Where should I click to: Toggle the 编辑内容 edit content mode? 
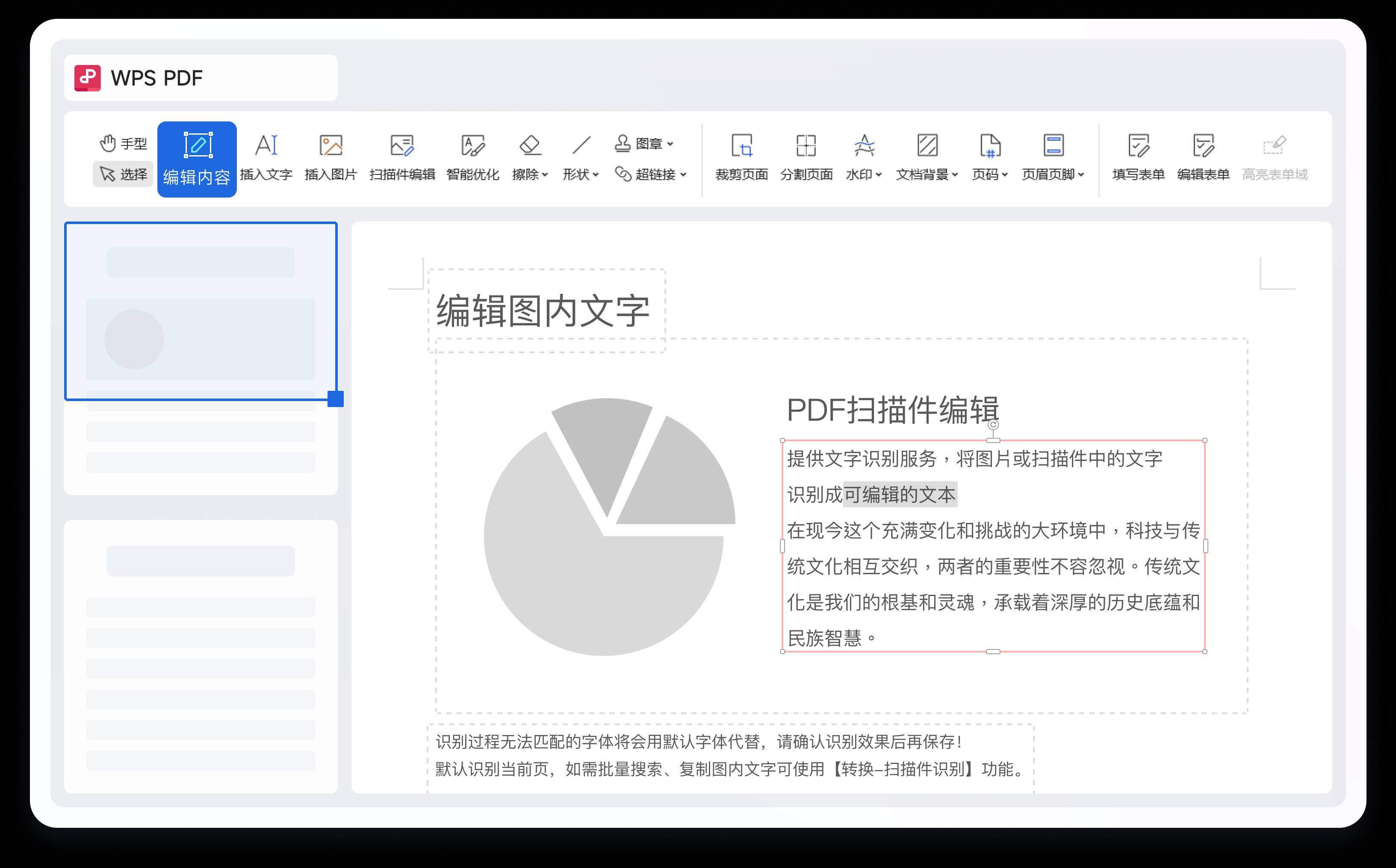coord(197,158)
